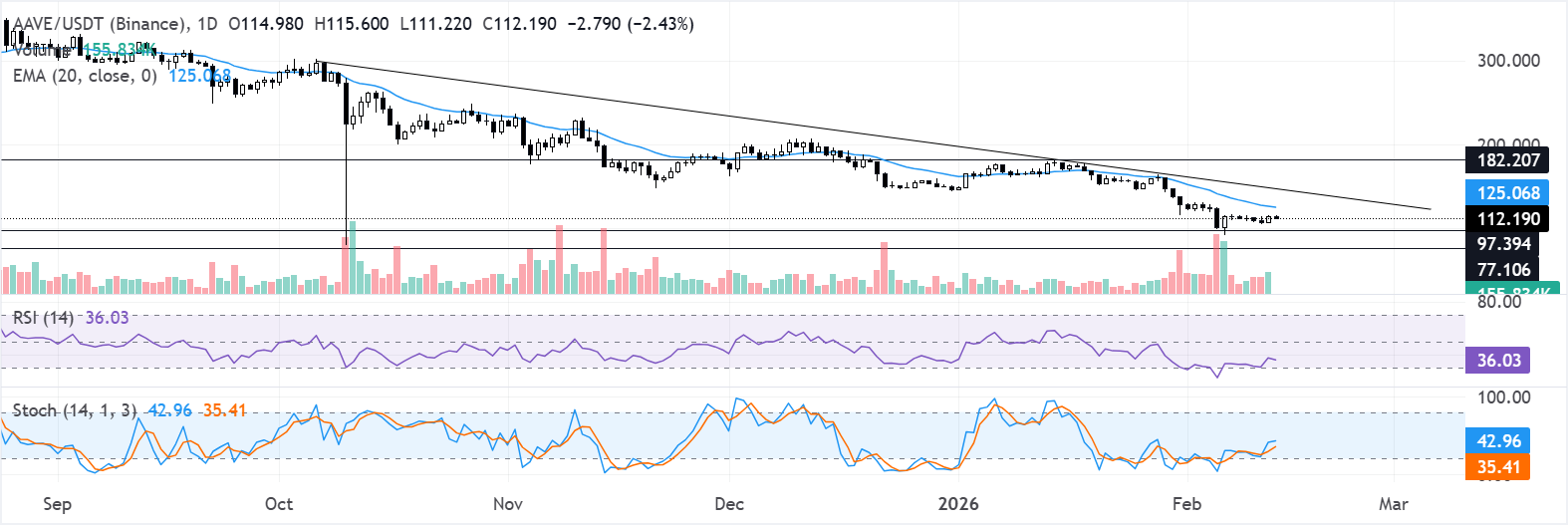This screenshot has height=525, width=1568.
Task: Click the purple 36.03 RSI axis label
Action: coord(1498,361)
